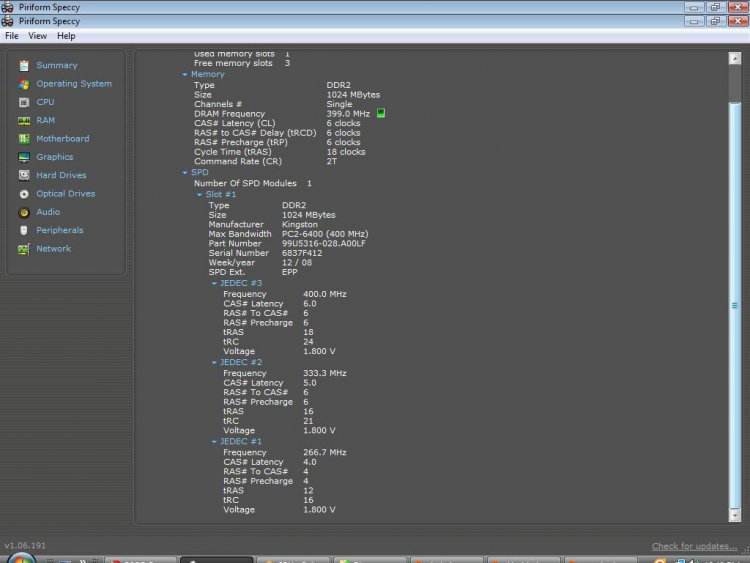Click the RAM label in sidebar

pyautogui.click(x=45, y=121)
